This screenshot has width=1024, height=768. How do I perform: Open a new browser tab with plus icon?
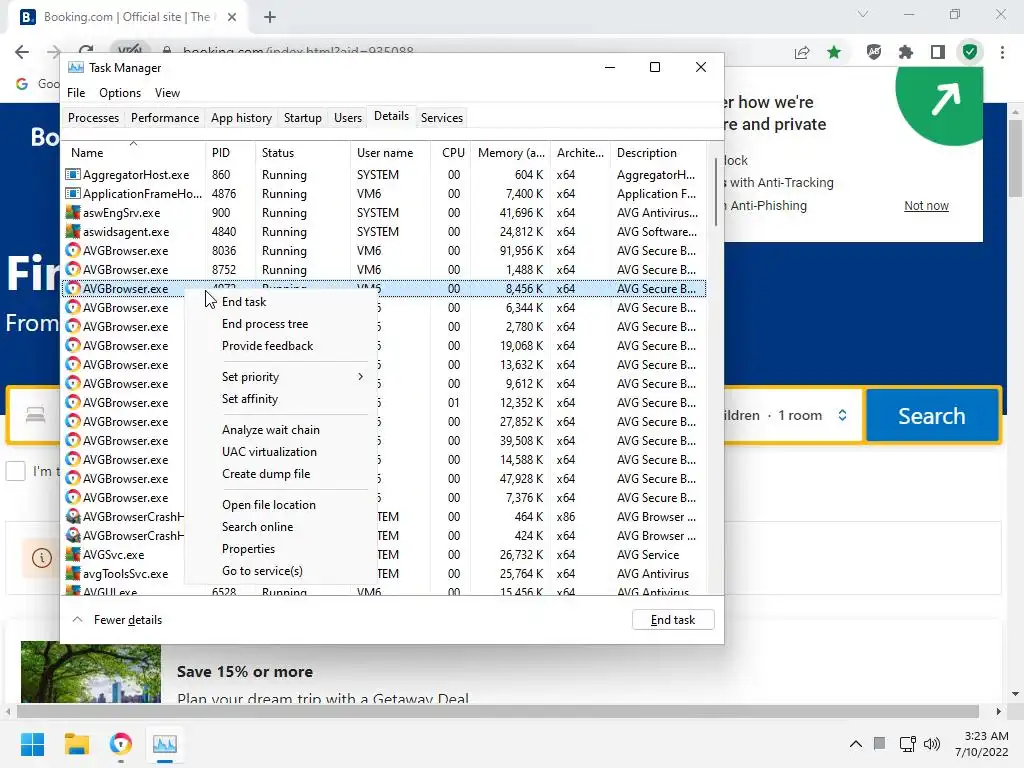[270, 17]
